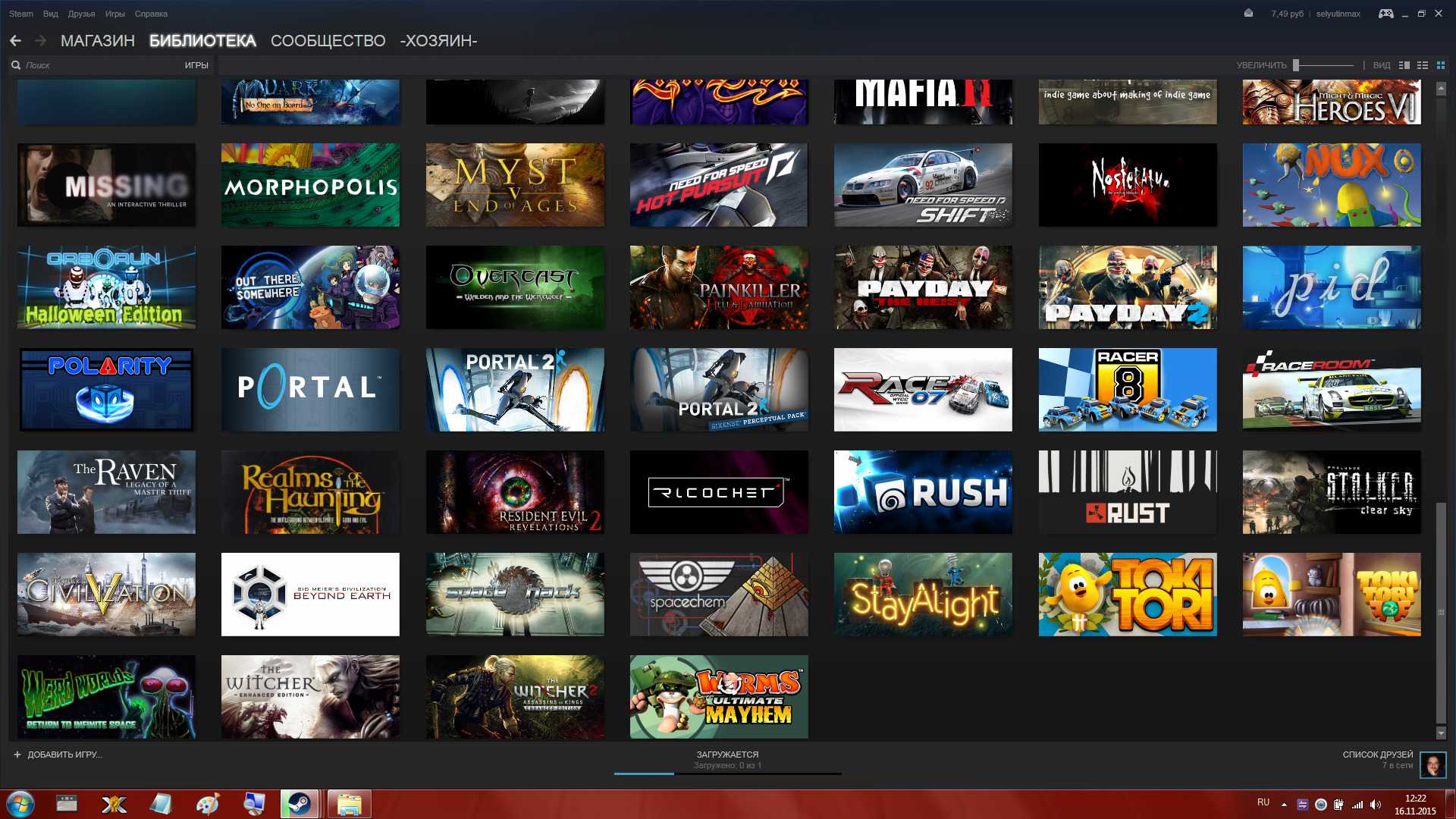
Task: Select the Toki Tori tile
Action: tap(1128, 594)
